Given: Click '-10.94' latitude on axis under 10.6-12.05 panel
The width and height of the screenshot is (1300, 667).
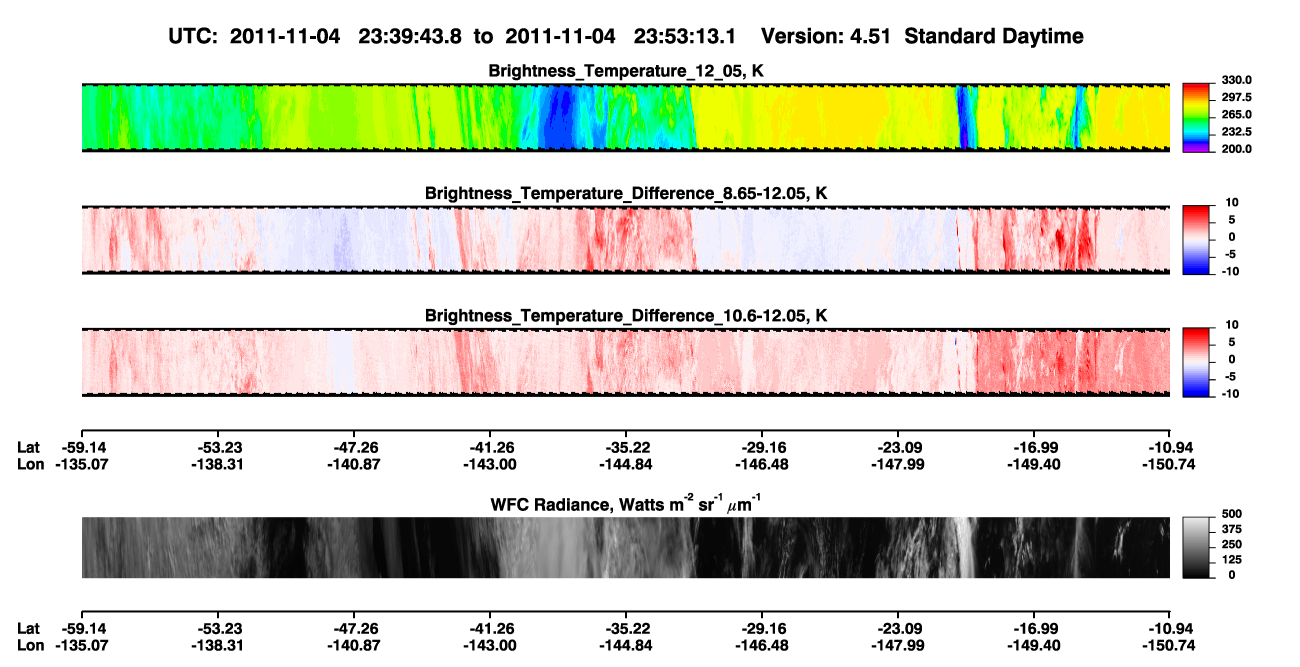Looking at the screenshot, I should (1170, 447).
